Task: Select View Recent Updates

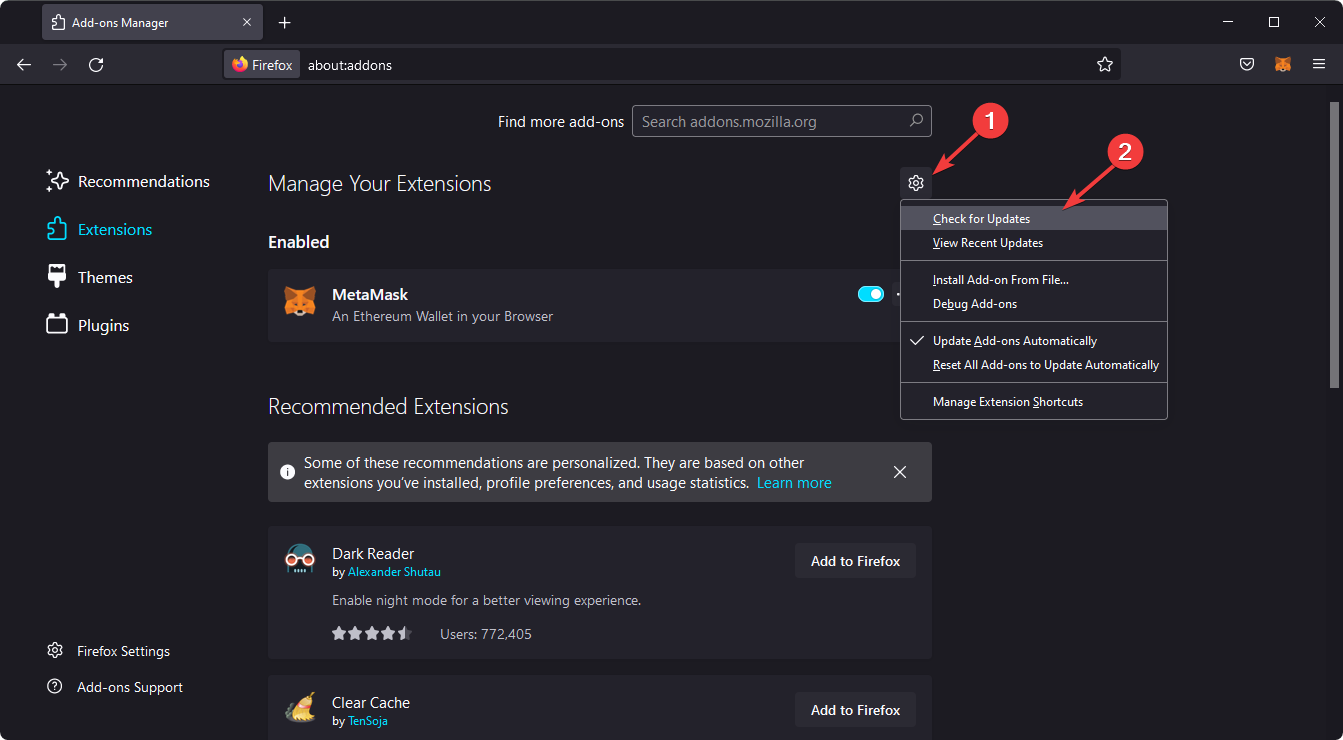Action: [x=1034, y=243]
